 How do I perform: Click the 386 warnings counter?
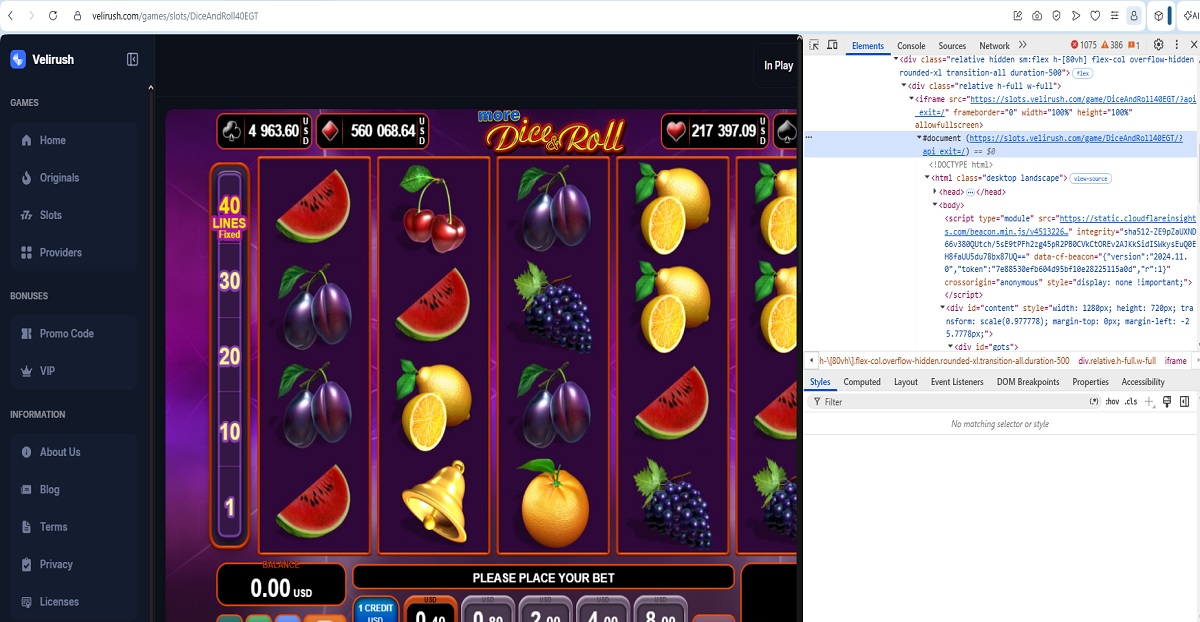1112,45
